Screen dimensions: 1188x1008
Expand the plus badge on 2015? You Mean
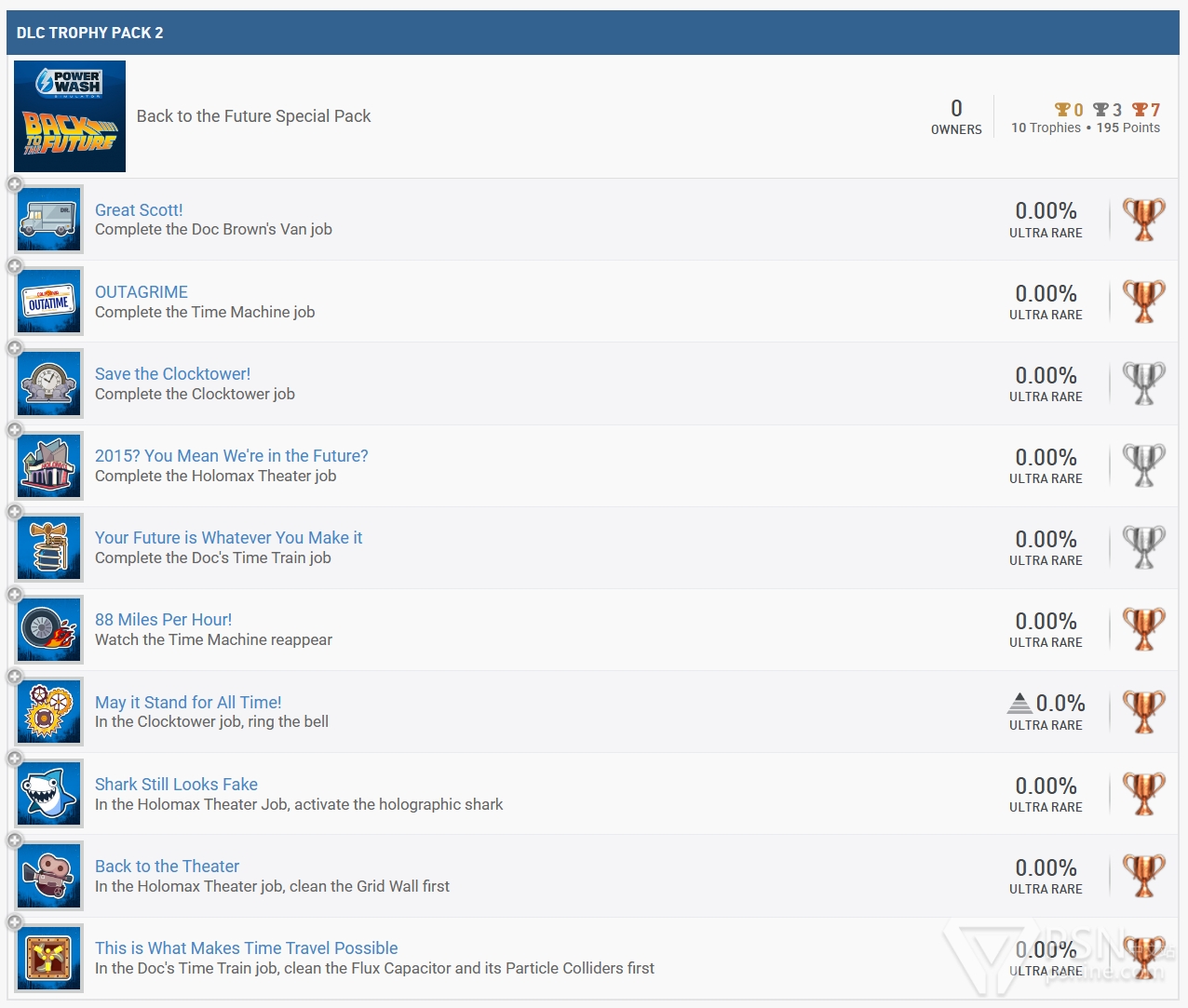15,430
